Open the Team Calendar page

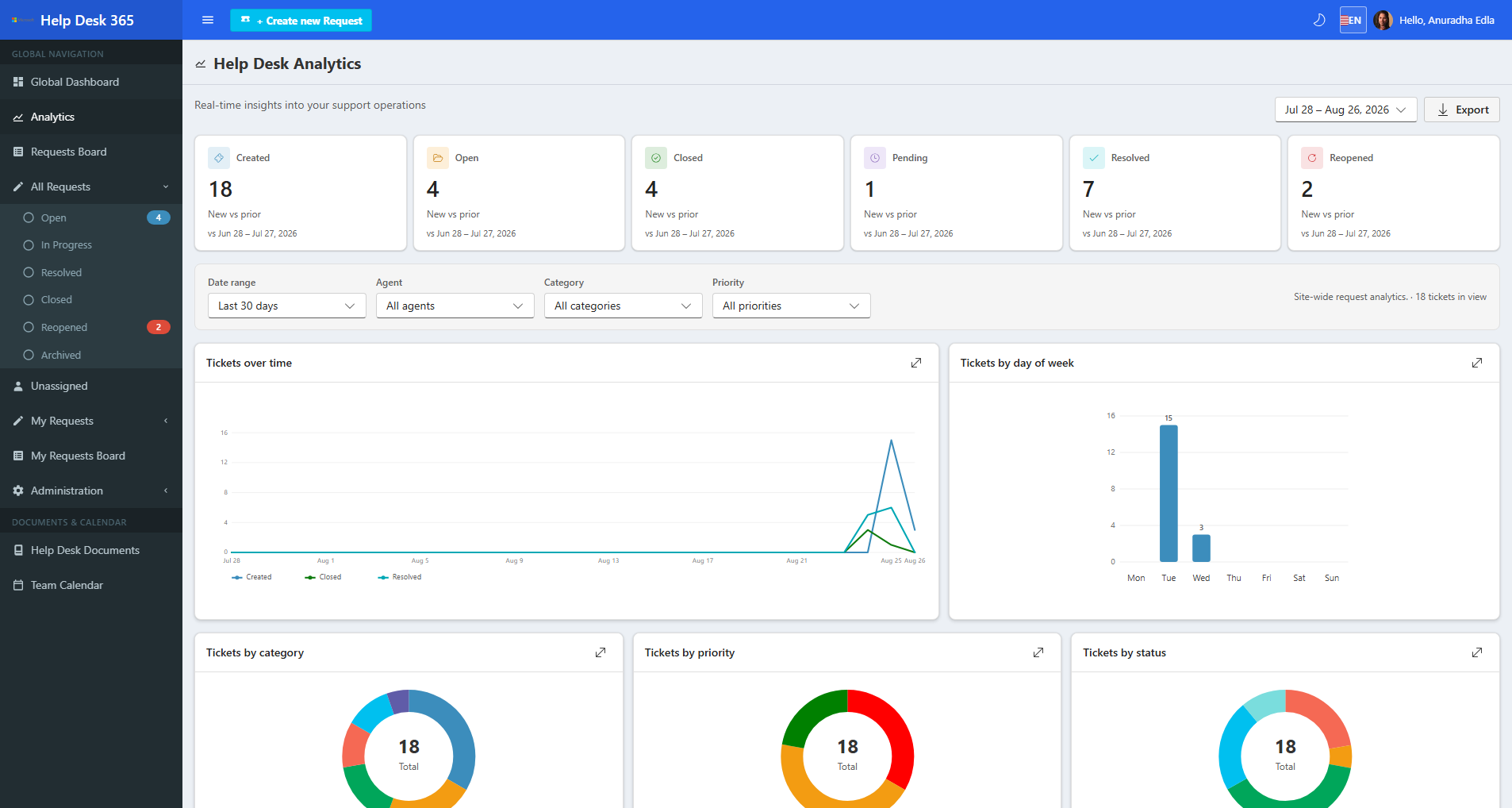coord(91,585)
